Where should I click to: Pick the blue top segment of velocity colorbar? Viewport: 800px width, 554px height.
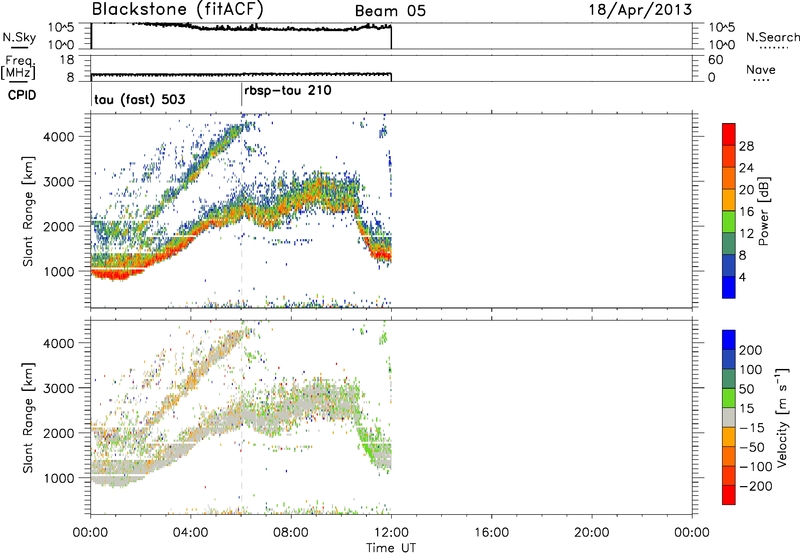(x=729, y=340)
